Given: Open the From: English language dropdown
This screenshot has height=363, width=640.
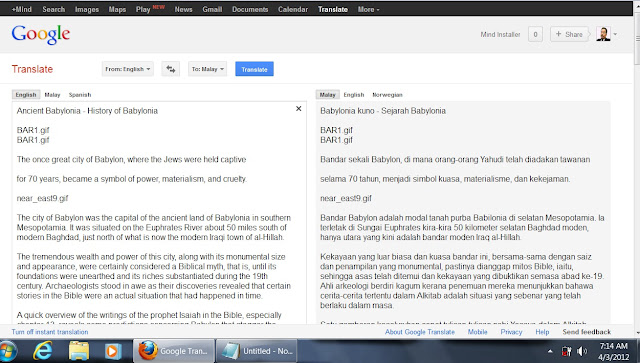Looking at the screenshot, I should click(127, 69).
